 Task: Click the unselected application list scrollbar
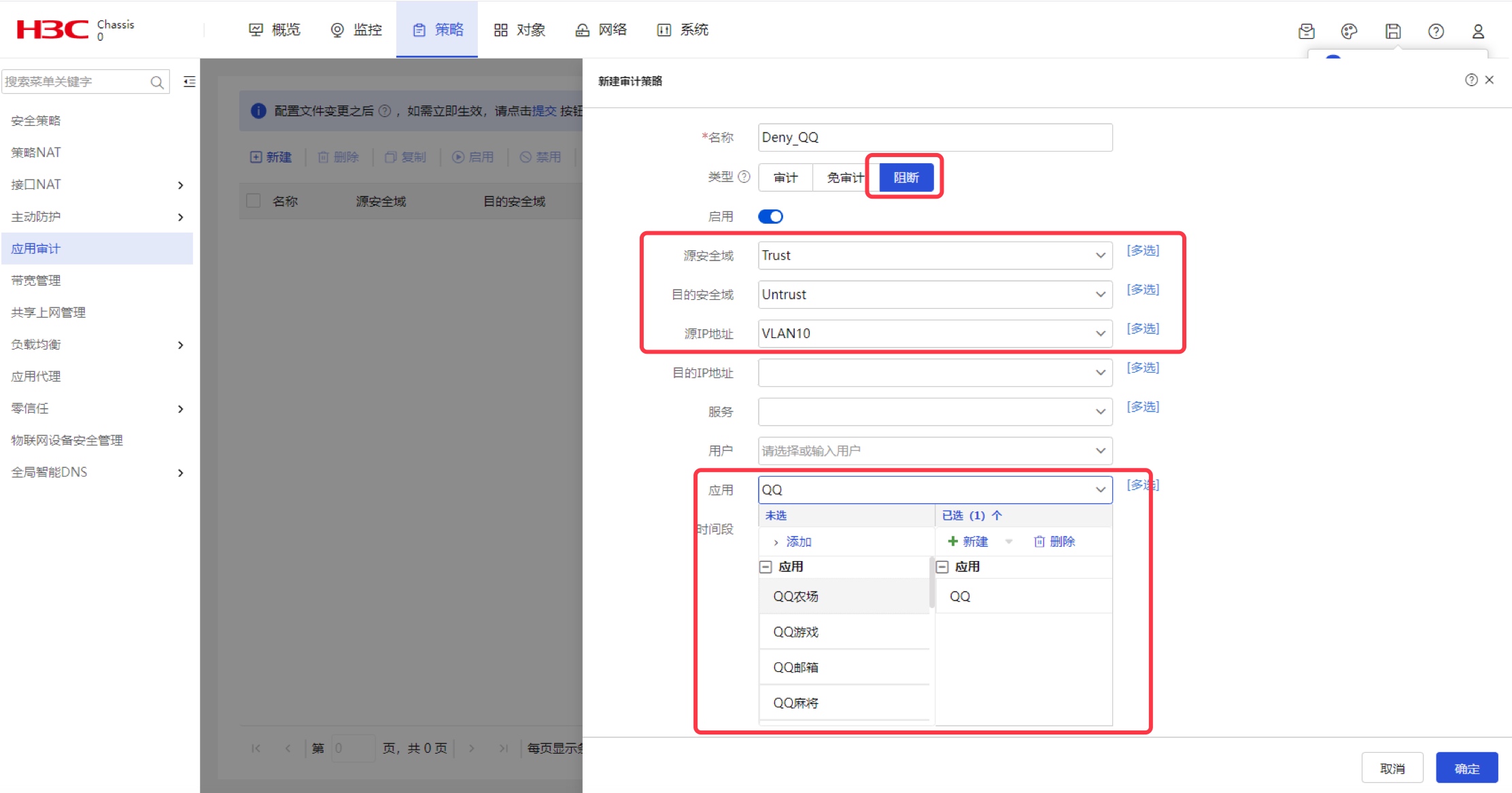[931, 582]
